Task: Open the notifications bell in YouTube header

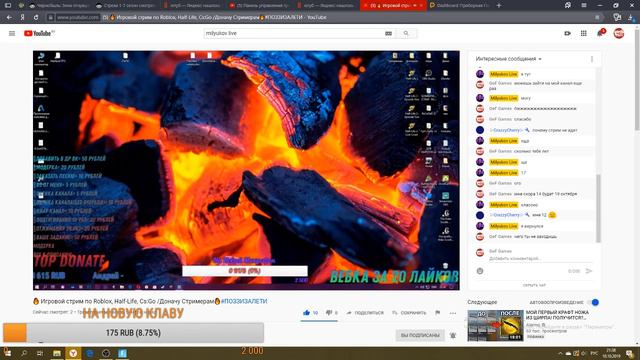Action: point(600,33)
